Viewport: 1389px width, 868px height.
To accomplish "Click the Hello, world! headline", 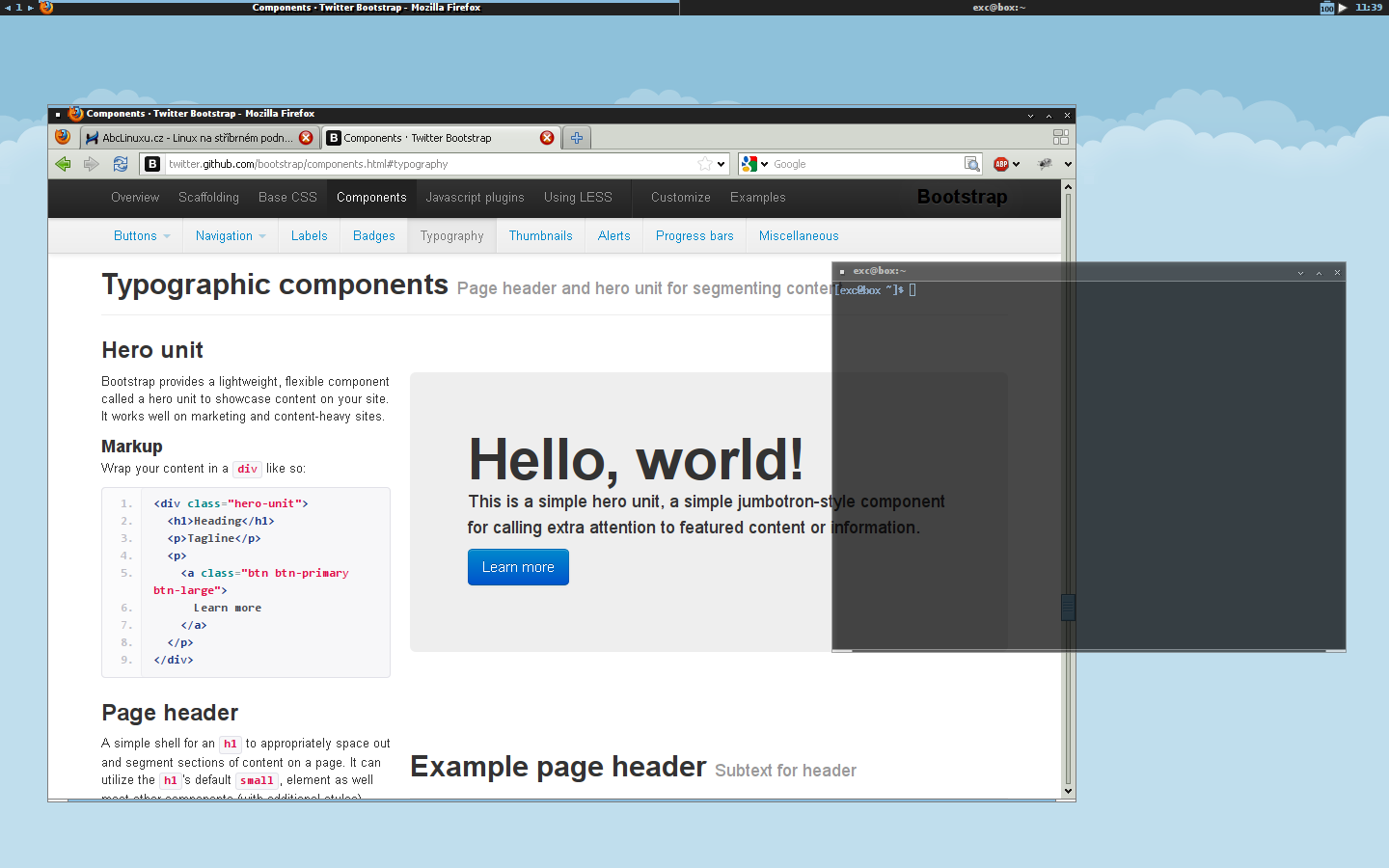I will click(636, 459).
